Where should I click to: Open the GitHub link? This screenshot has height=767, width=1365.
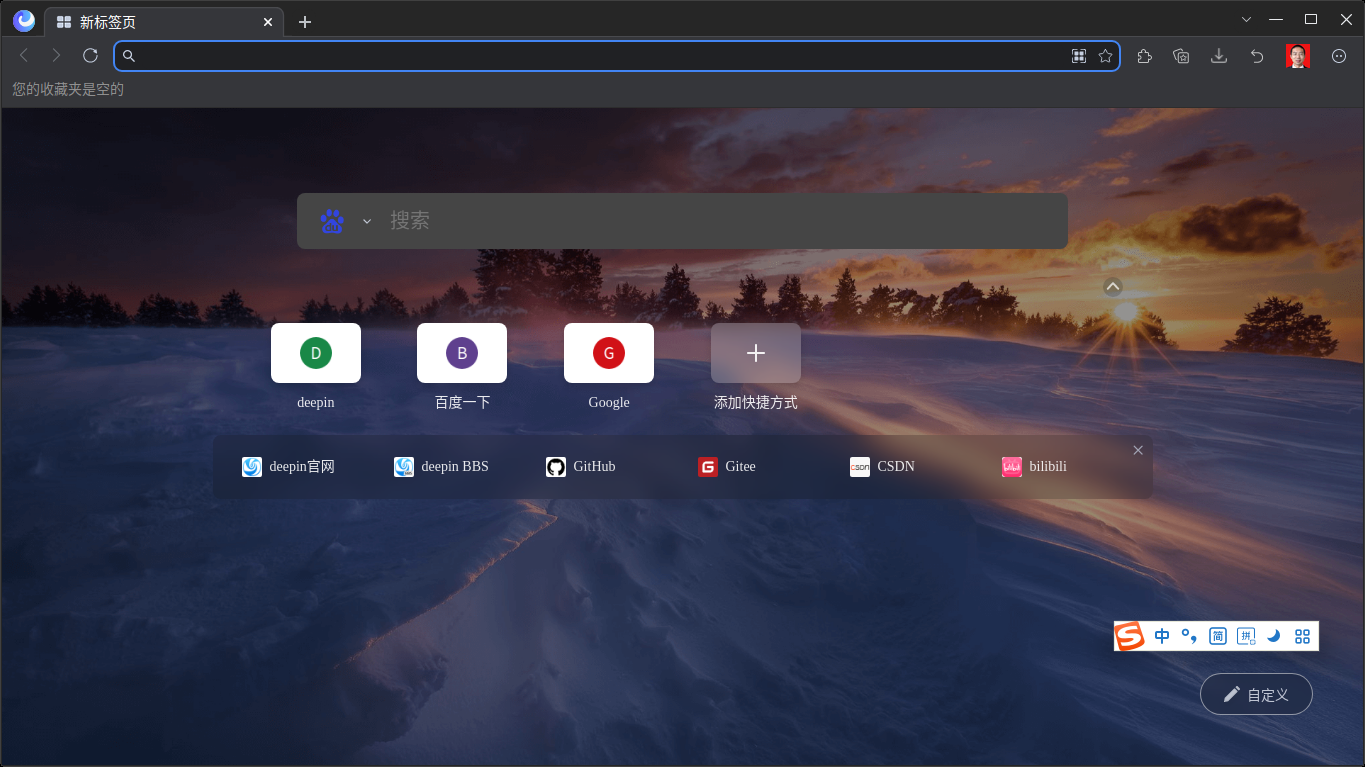coord(581,467)
